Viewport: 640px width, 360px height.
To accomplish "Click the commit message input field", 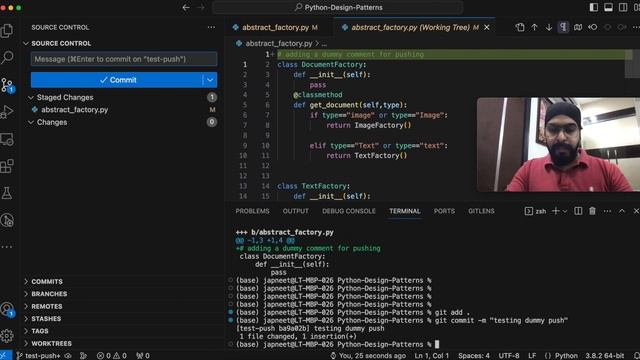I will coord(124,59).
